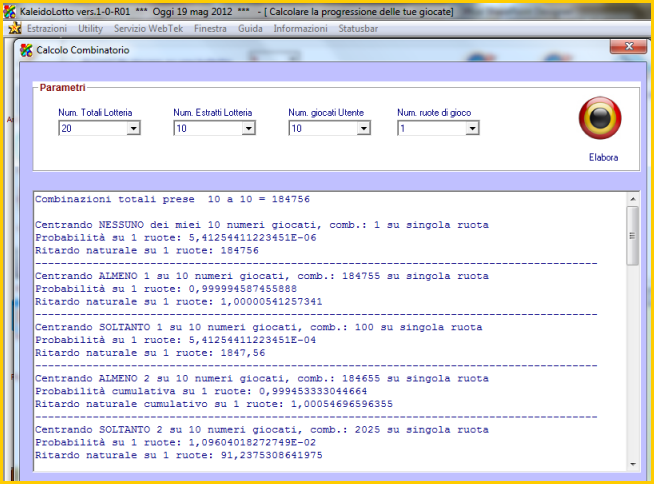Click the Calcolo Combinatorio window title
The width and height of the screenshot is (654, 484).
tap(83, 50)
